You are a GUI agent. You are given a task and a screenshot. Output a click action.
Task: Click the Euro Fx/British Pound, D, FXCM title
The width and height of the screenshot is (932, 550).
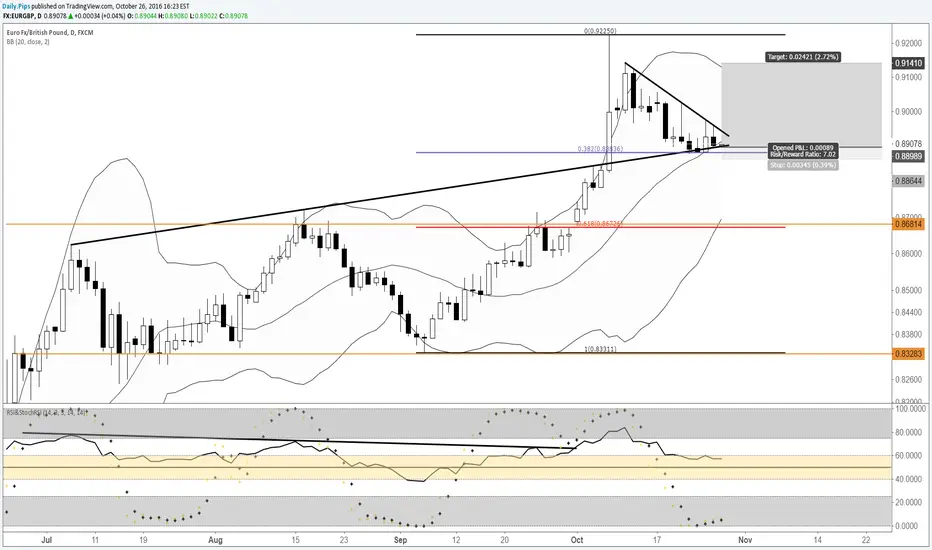click(x=50, y=33)
